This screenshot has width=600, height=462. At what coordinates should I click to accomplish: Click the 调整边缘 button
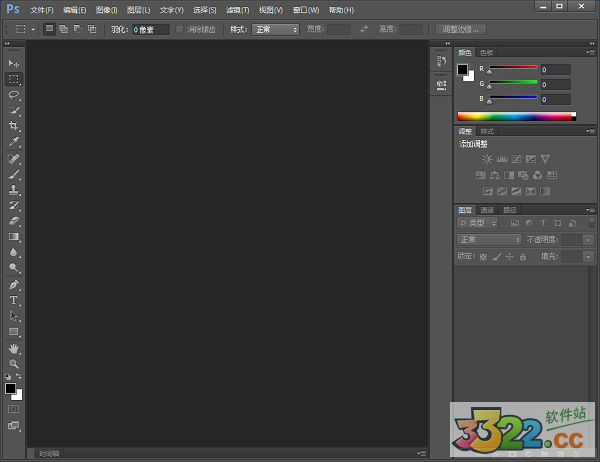pos(462,30)
